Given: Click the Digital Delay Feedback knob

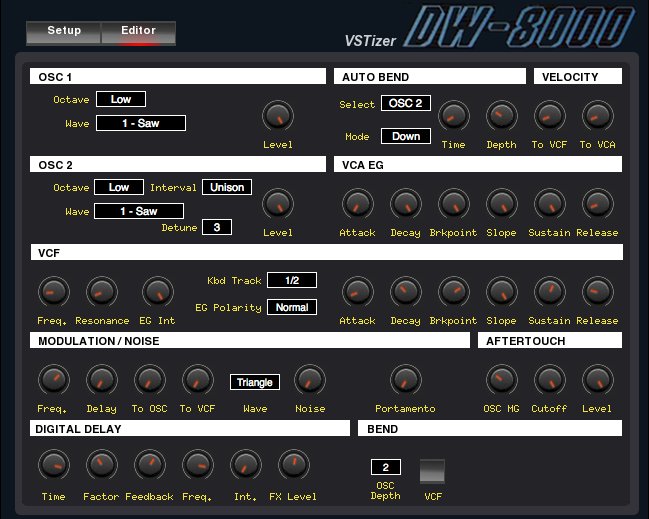Looking at the screenshot, I should tap(150, 465).
